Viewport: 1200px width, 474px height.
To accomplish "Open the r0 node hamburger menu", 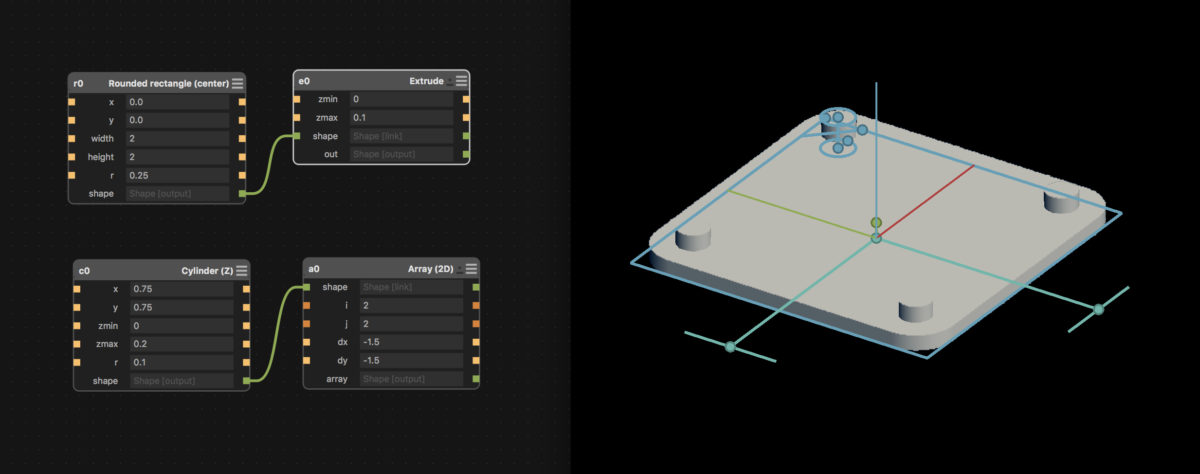I will pyautogui.click(x=237, y=83).
